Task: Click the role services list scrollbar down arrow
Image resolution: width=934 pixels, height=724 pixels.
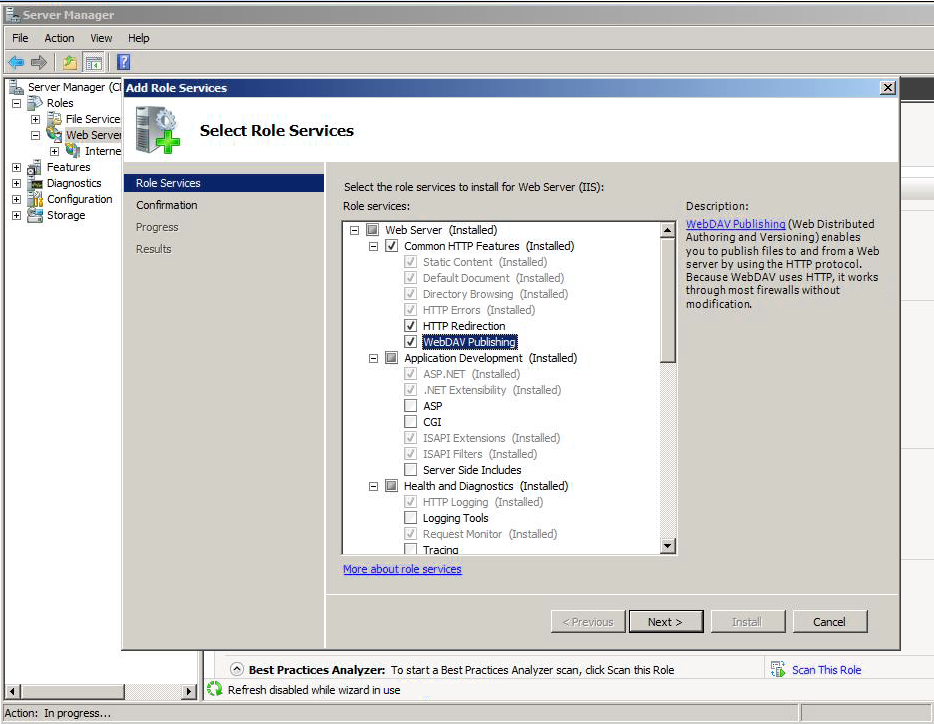Action: pos(668,546)
